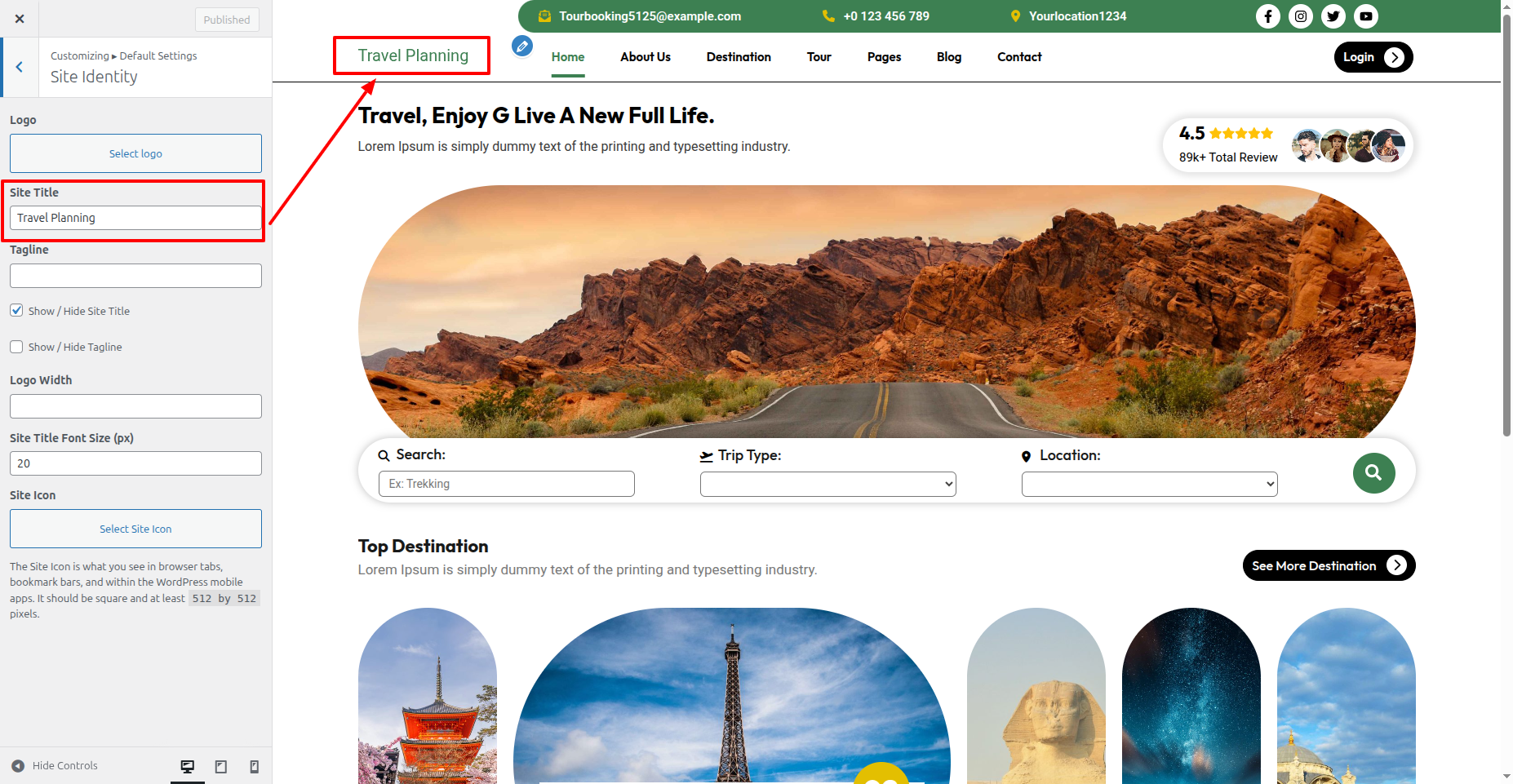Close the Customizer with the X icon
Screen dimensions: 1513x784
click(x=20, y=19)
